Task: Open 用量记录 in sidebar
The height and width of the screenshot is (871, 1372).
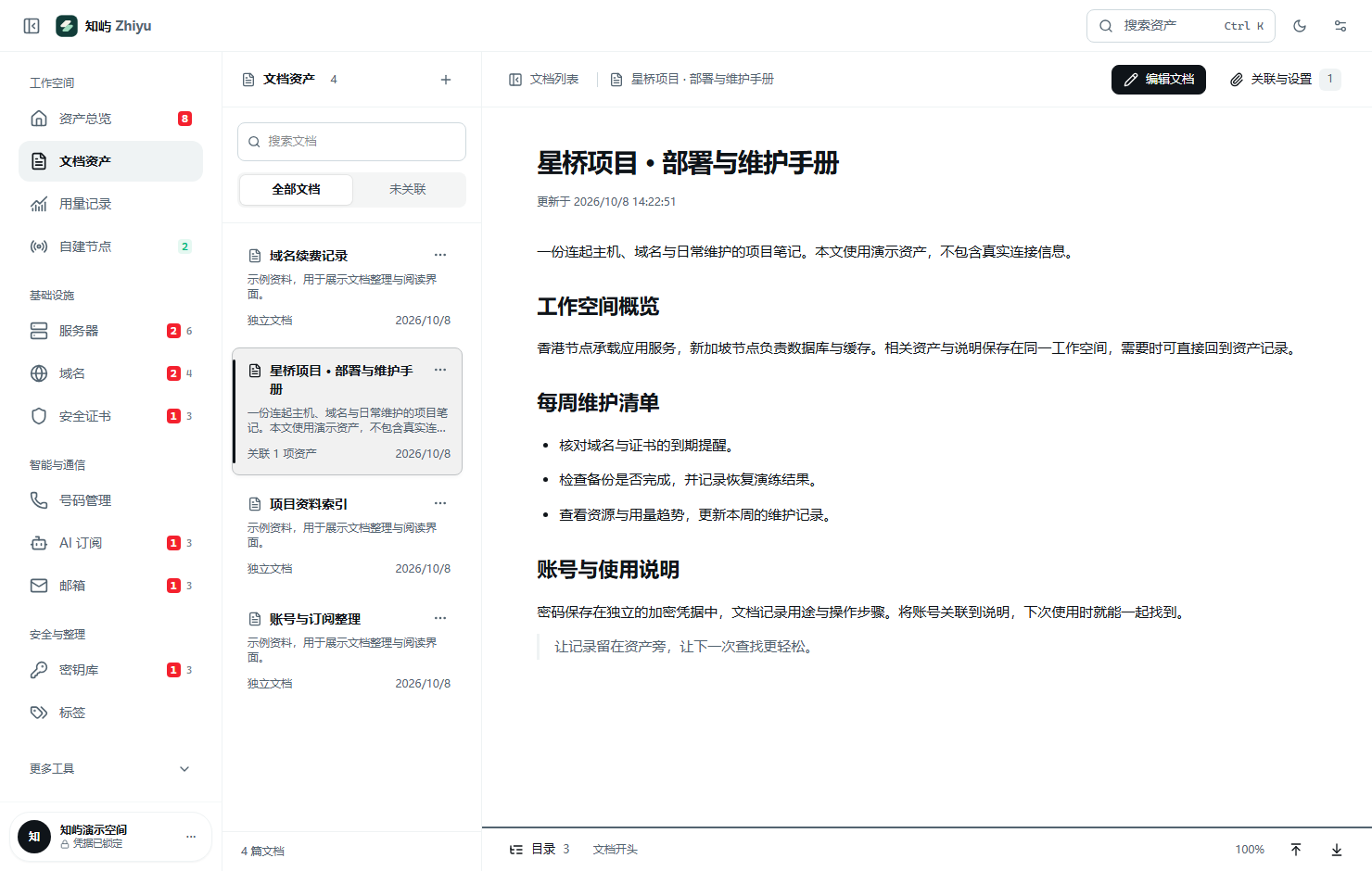Action: 111,204
